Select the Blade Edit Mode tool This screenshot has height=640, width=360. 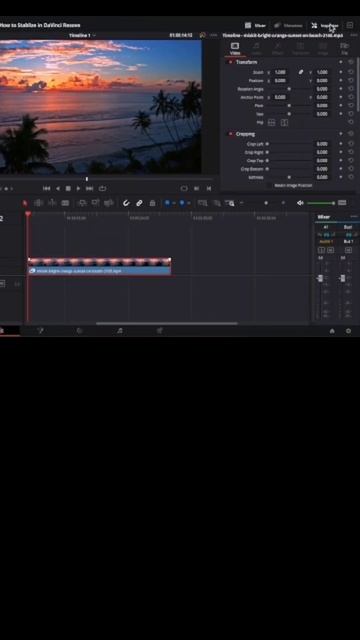(x=65, y=203)
